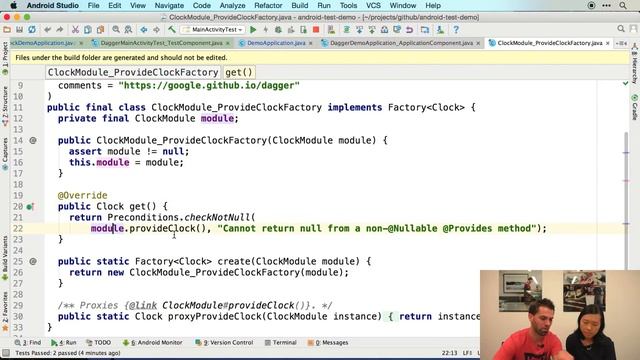Toggle the Structure tool window
640x360 pixels.
(5, 105)
